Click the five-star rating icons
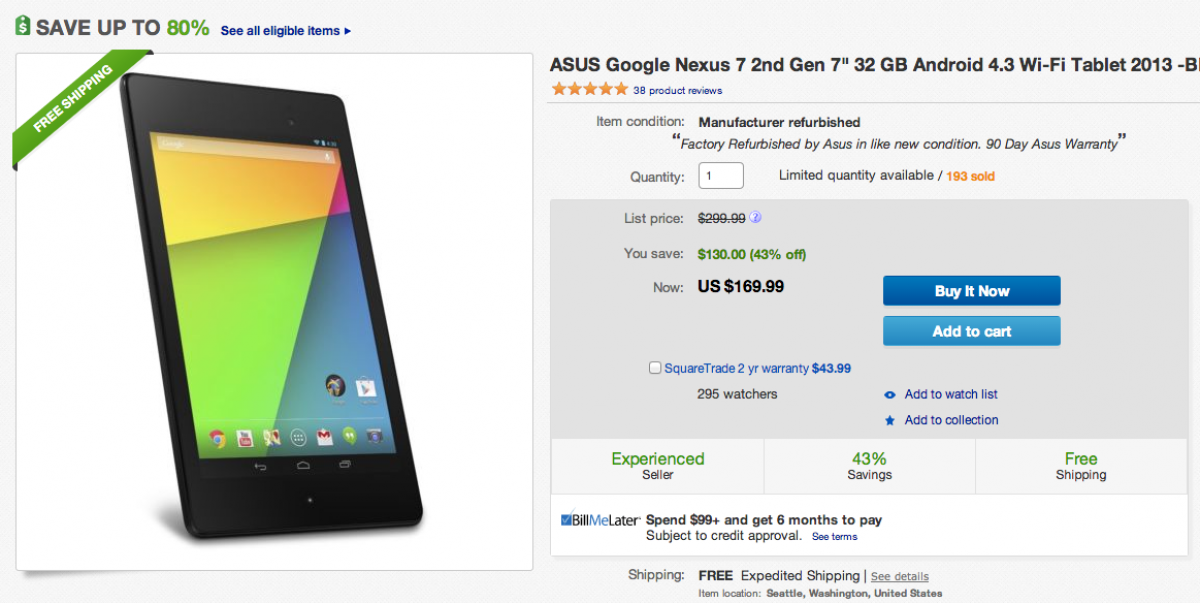The height and width of the screenshot is (603, 1200). [x=589, y=89]
